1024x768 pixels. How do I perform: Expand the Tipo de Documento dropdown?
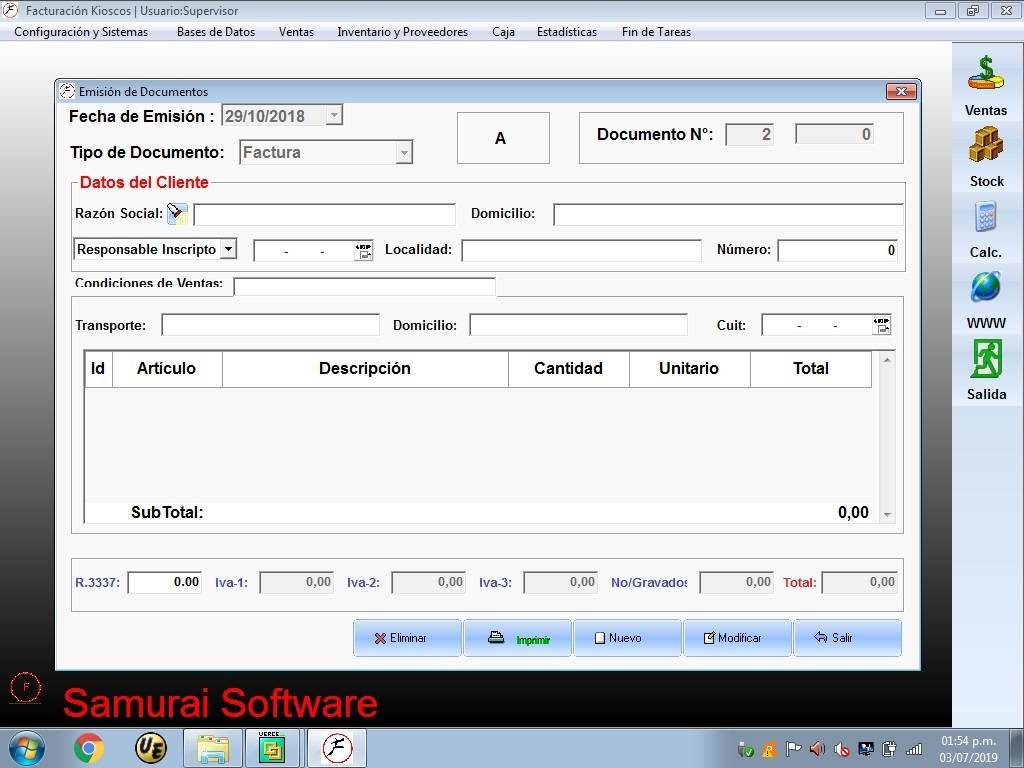(x=404, y=153)
